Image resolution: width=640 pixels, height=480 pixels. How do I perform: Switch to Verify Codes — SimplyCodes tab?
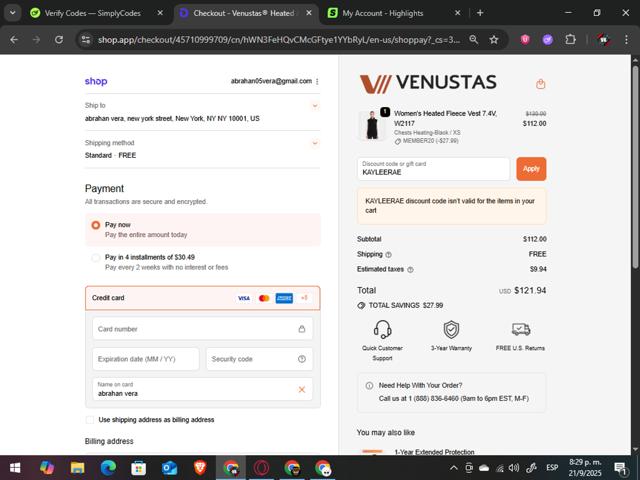click(93, 13)
